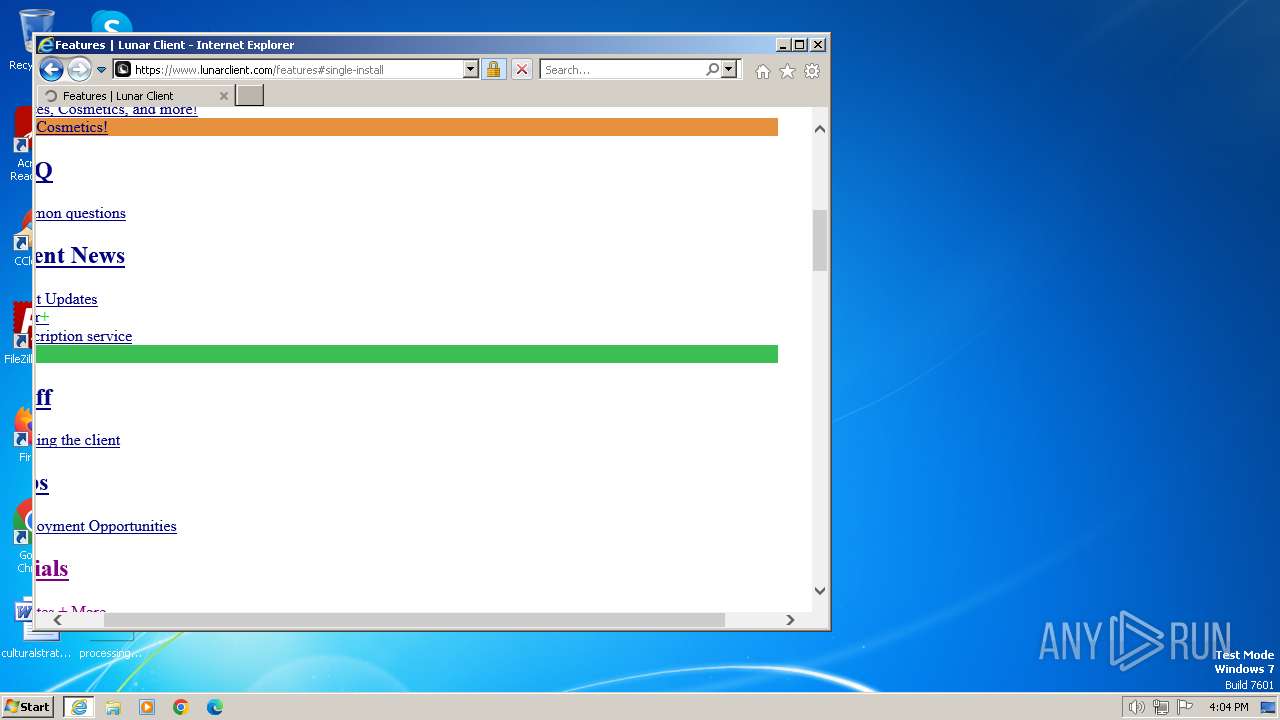Open the Windows Start menu
This screenshot has width=1280, height=720.
28,707
